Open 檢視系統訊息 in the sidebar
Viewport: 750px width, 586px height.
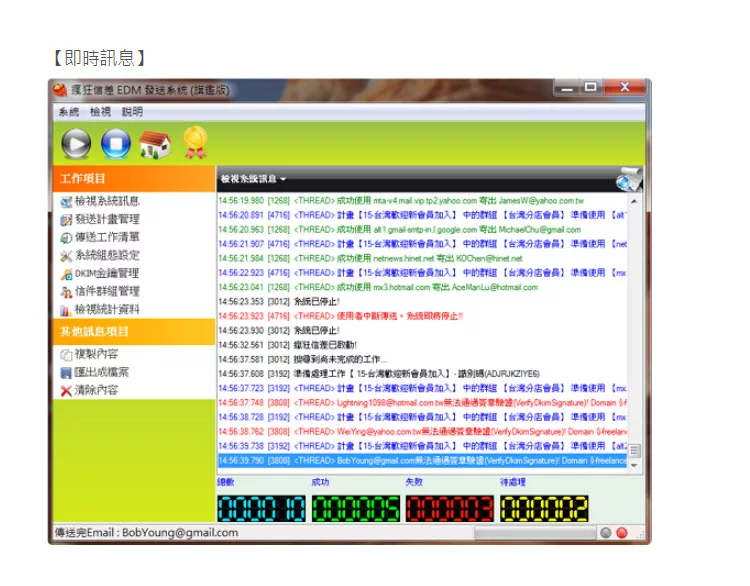pos(106,201)
